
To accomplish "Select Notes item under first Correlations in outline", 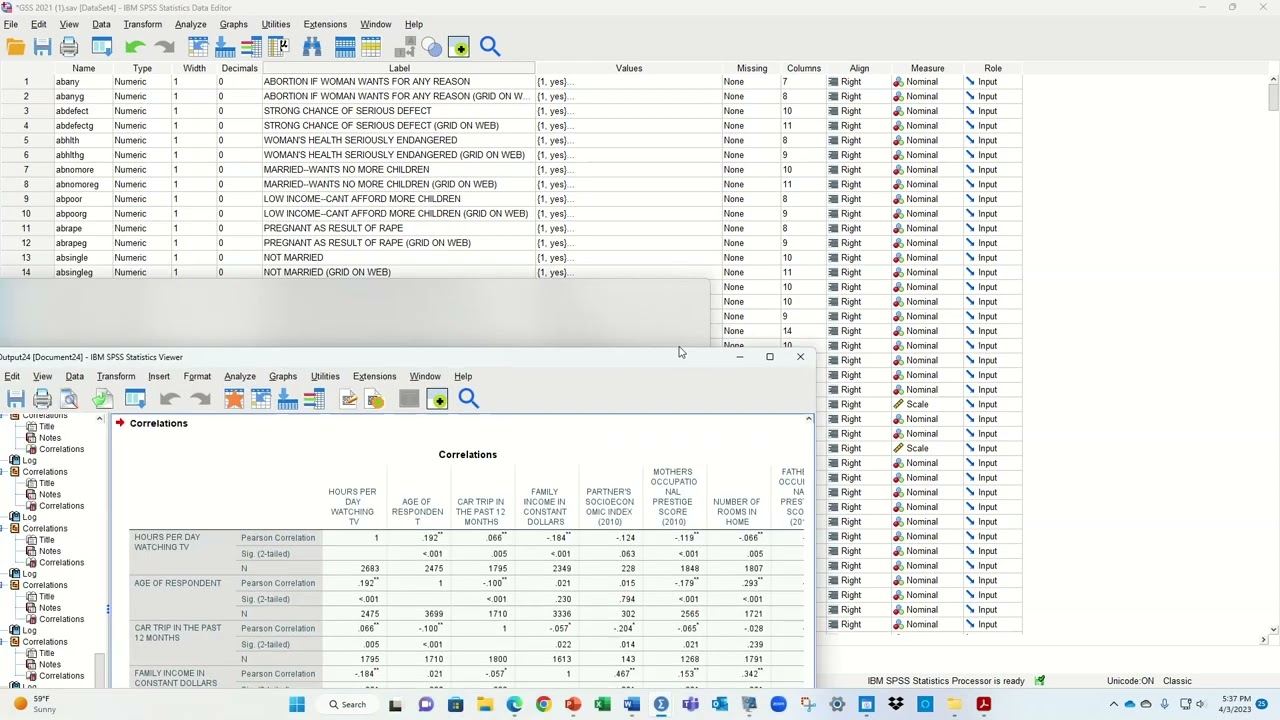I will 49,438.
